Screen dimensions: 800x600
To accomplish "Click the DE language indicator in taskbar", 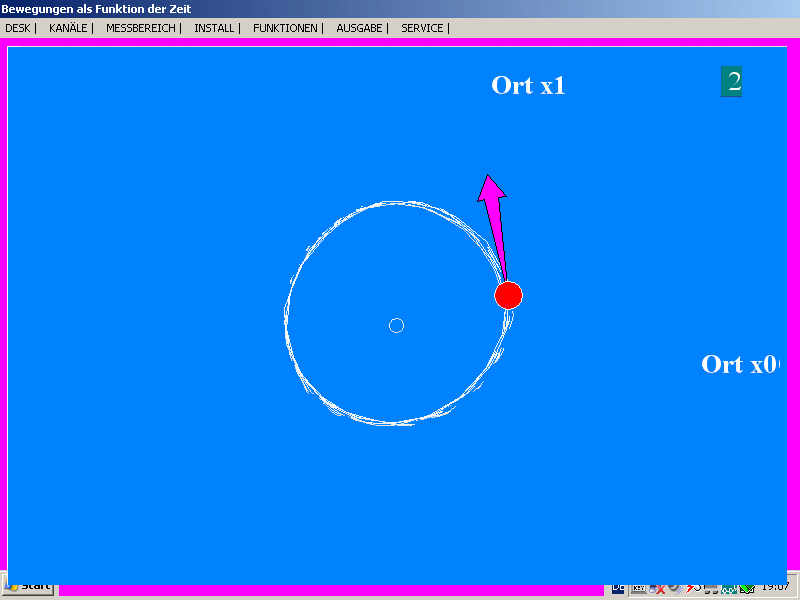I will [618, 588].
